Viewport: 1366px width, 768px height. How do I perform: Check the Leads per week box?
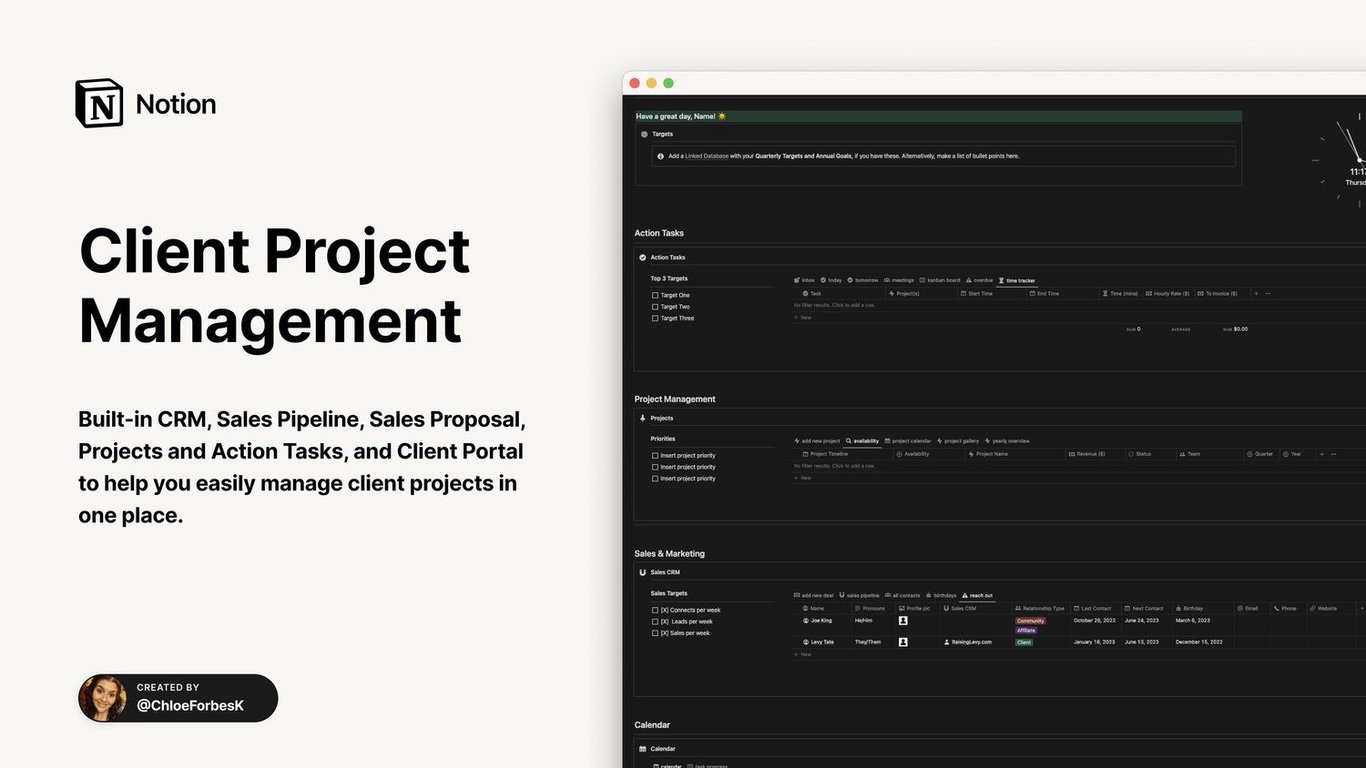(655, 621)
